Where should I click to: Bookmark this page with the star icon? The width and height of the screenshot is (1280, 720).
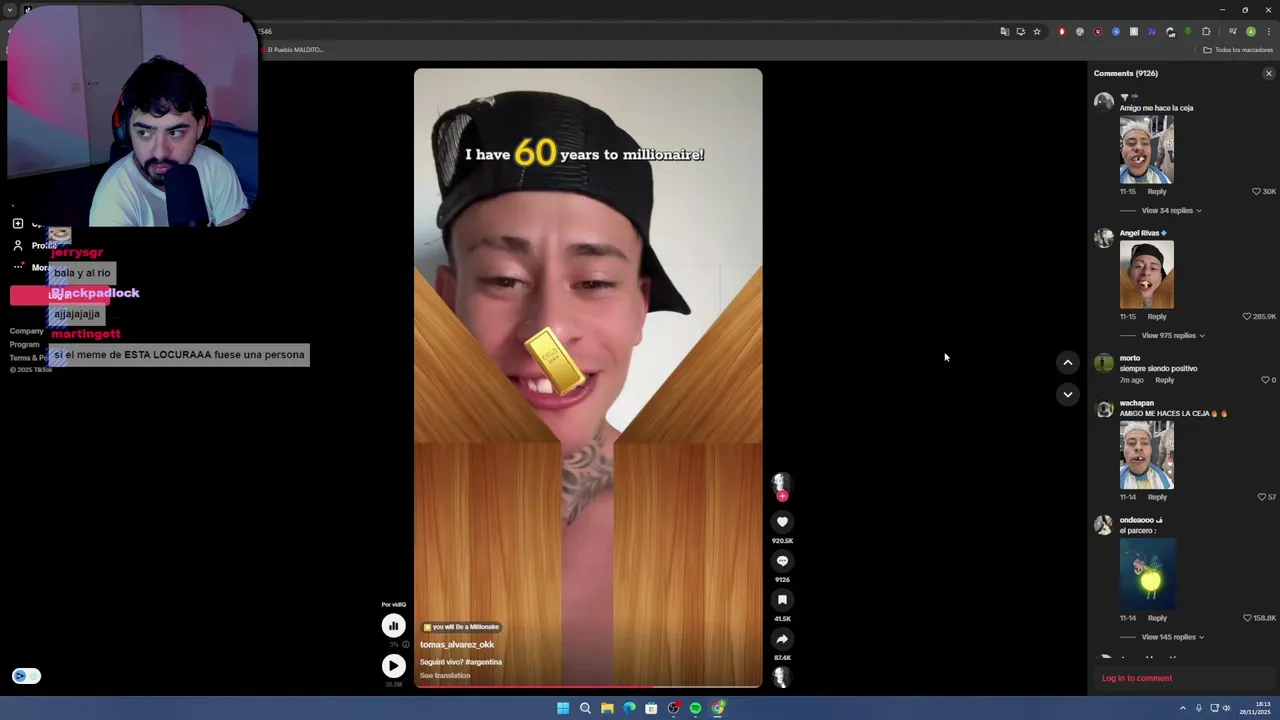(x=1037, y=31)
